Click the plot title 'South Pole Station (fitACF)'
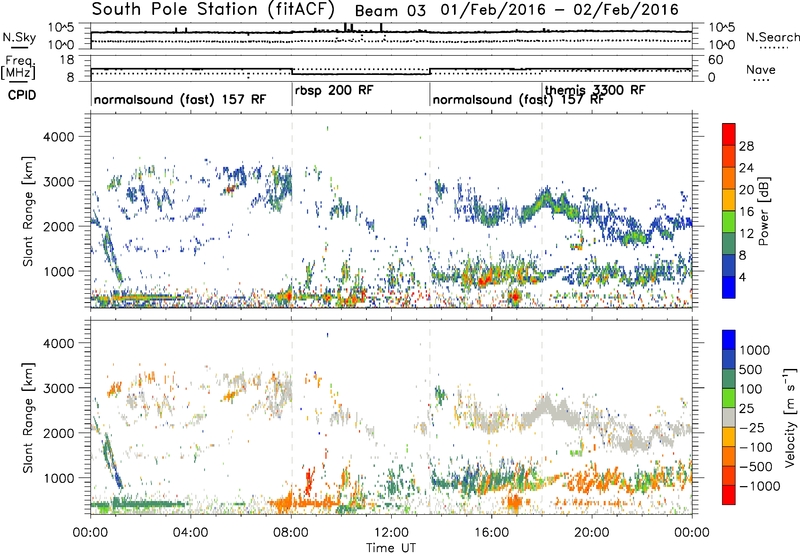The width and height of the screenshot is (800, 554). coord(213,9)
